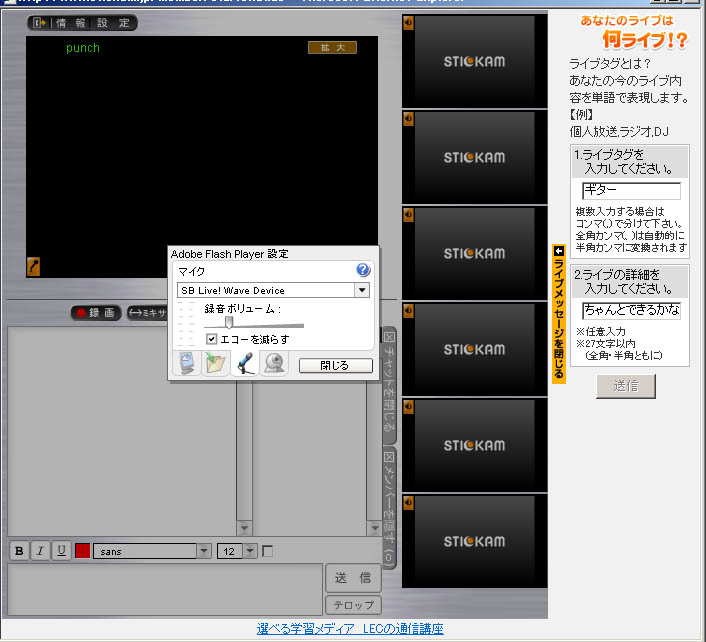The image size is (706, 642).
Task: Hide members via メンバーを隠す side tab
Action: click(389, 508)
